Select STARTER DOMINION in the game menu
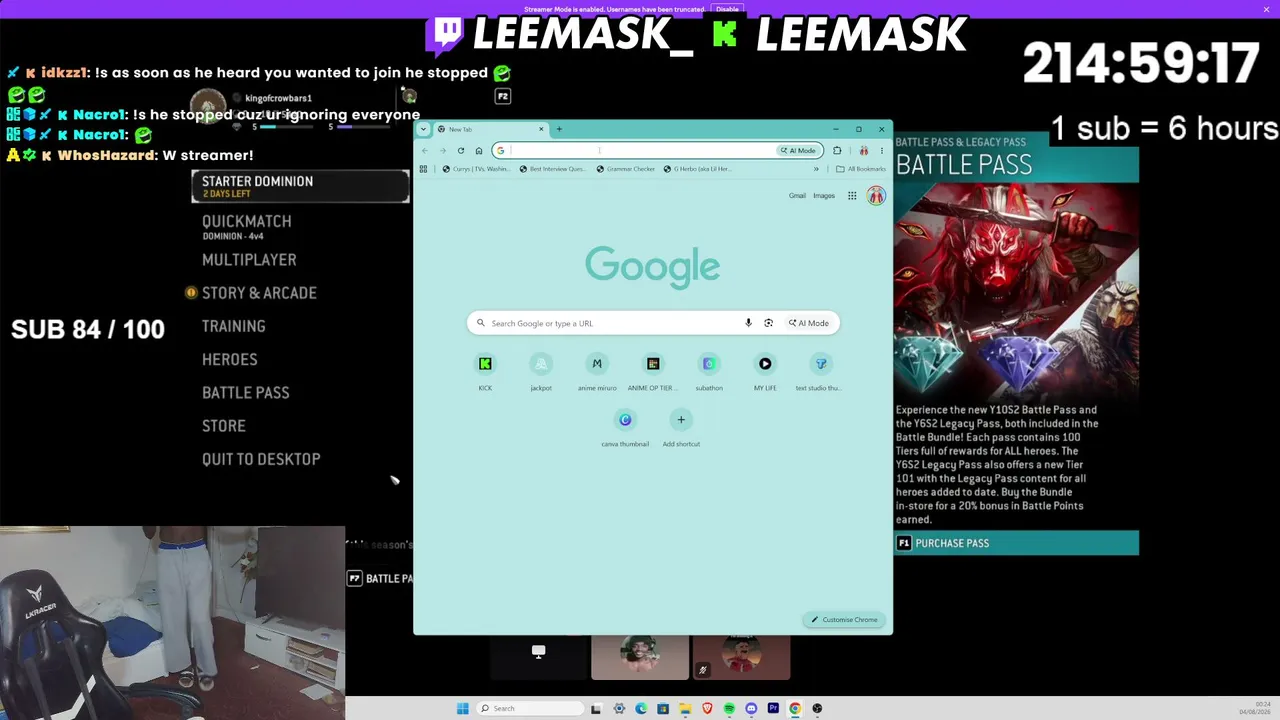 300,186
